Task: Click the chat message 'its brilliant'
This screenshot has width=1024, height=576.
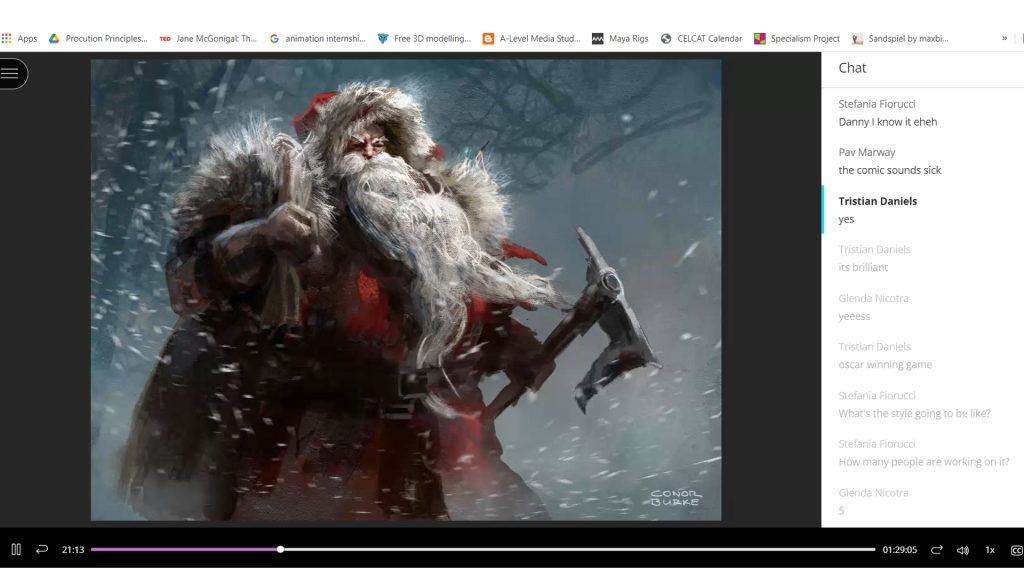Action: click(x=863, y=267)
